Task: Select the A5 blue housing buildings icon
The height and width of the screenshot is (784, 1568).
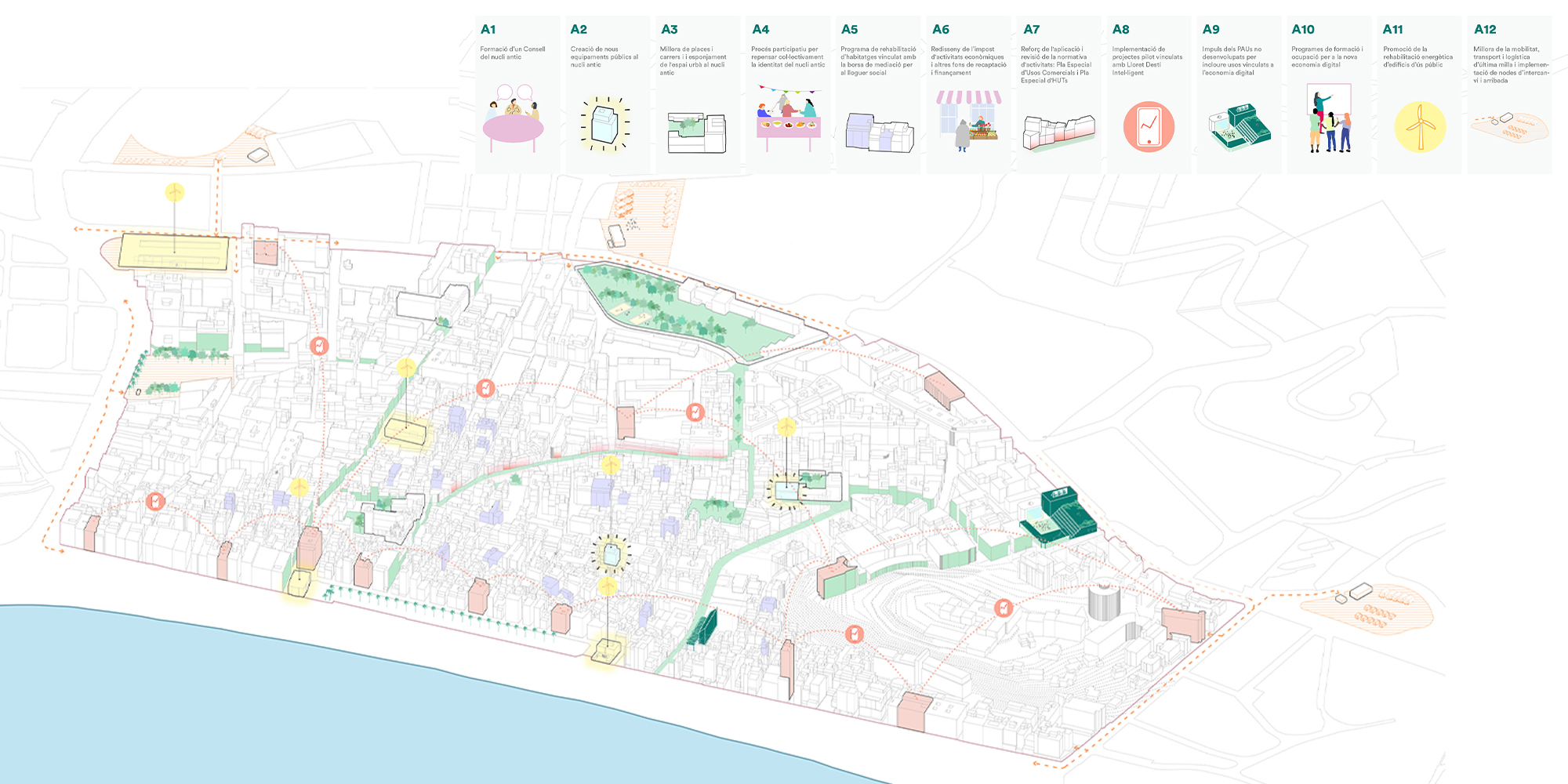Action: (879, 132)
